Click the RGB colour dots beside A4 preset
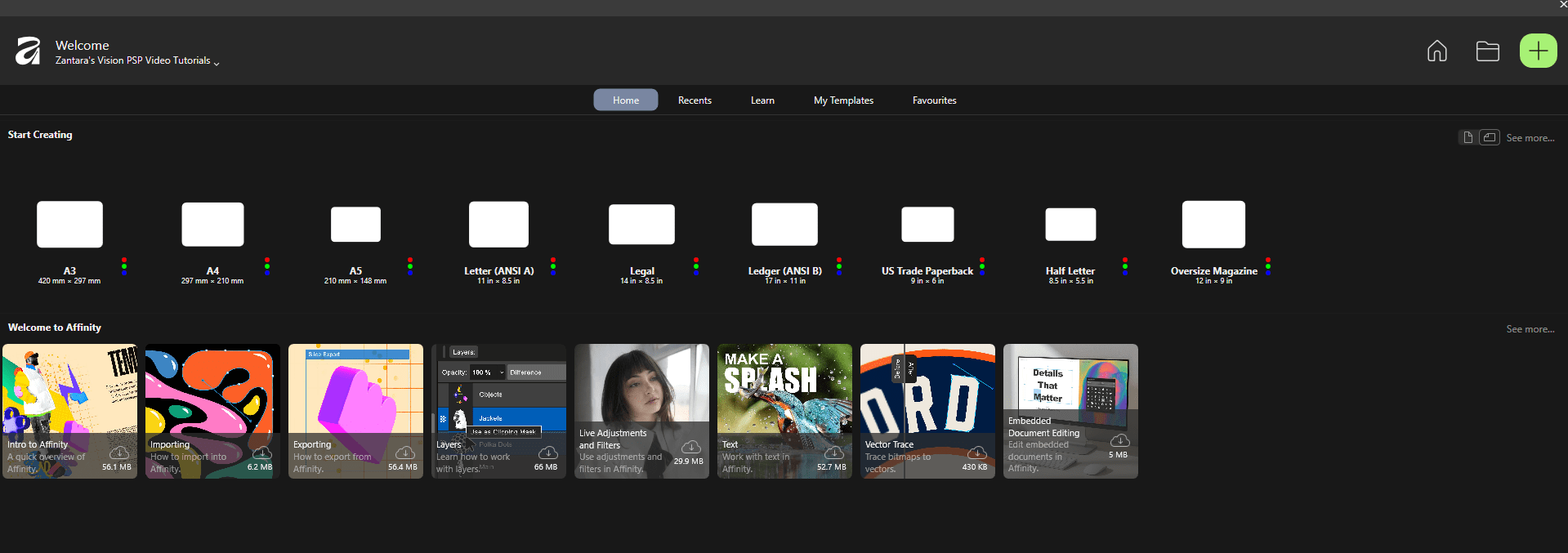1568x553 pixels. click(267, 266)
